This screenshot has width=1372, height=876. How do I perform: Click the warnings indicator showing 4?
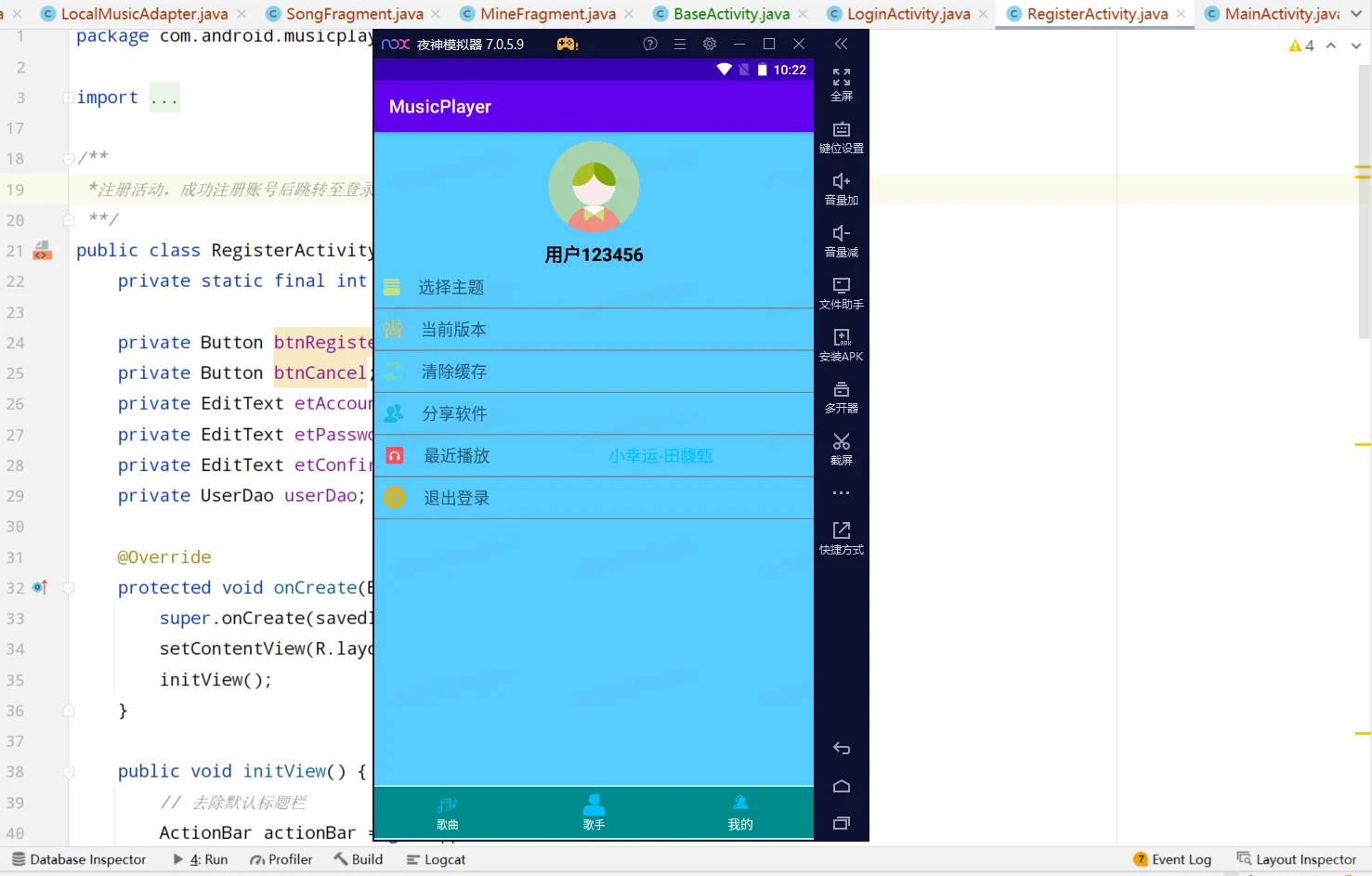pos(1300,46)
